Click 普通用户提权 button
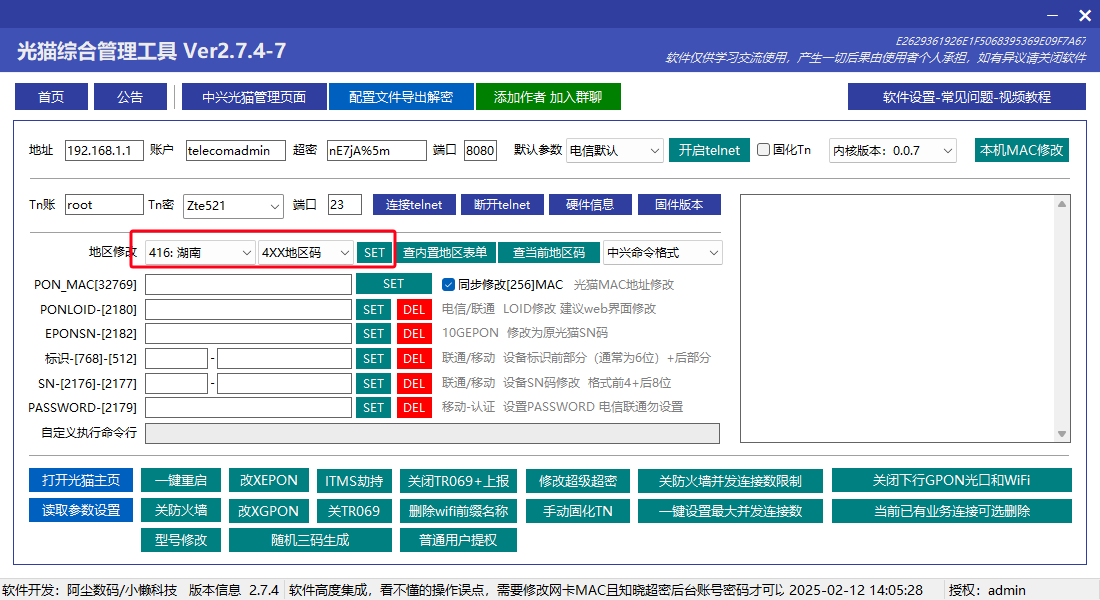 point(458,540)
